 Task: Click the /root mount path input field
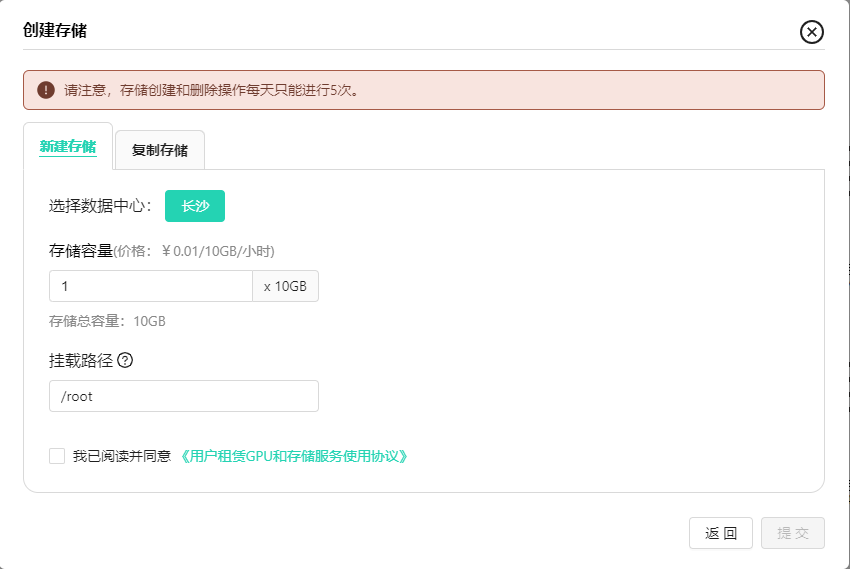184,396
